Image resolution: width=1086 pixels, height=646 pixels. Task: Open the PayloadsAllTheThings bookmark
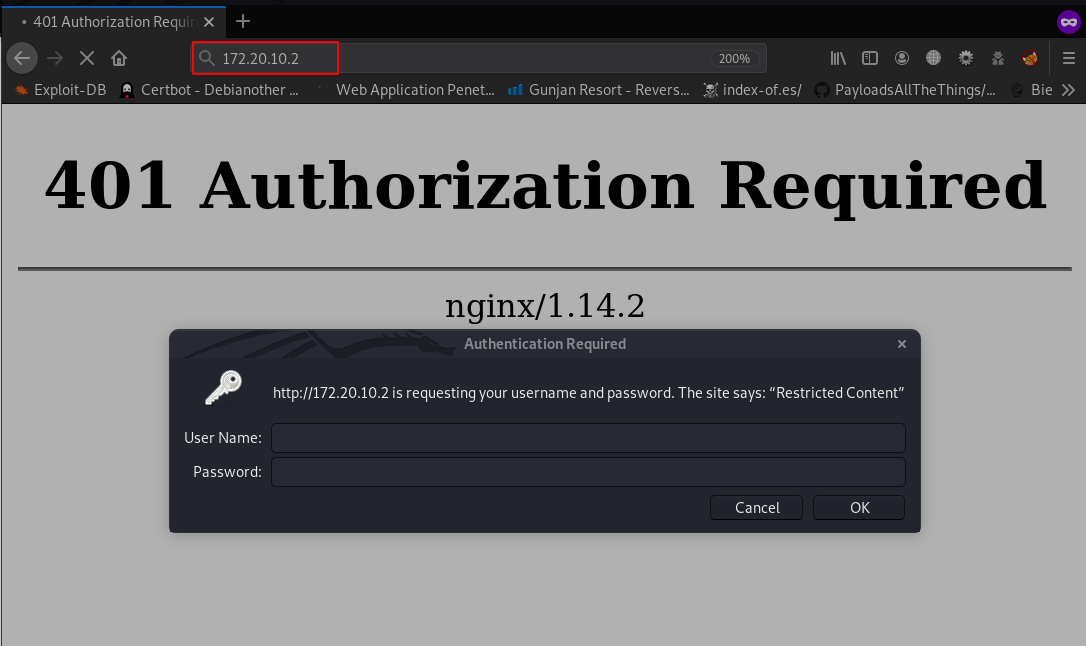click(905, 90)
